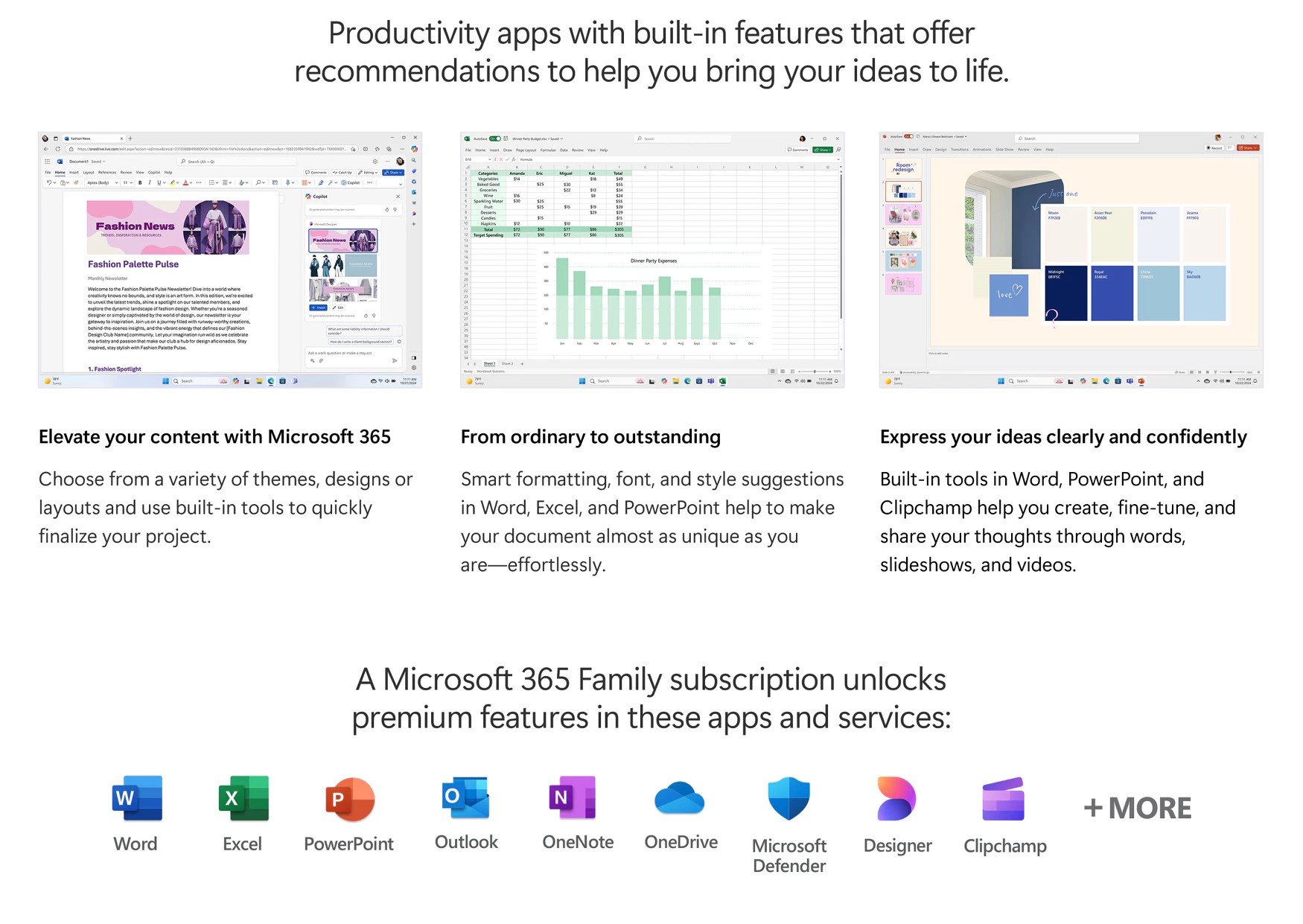The width and height of the screenshot is (1303, 924).
Task: Click the Undo icon in Word ribbon
Action: point(49,182)
